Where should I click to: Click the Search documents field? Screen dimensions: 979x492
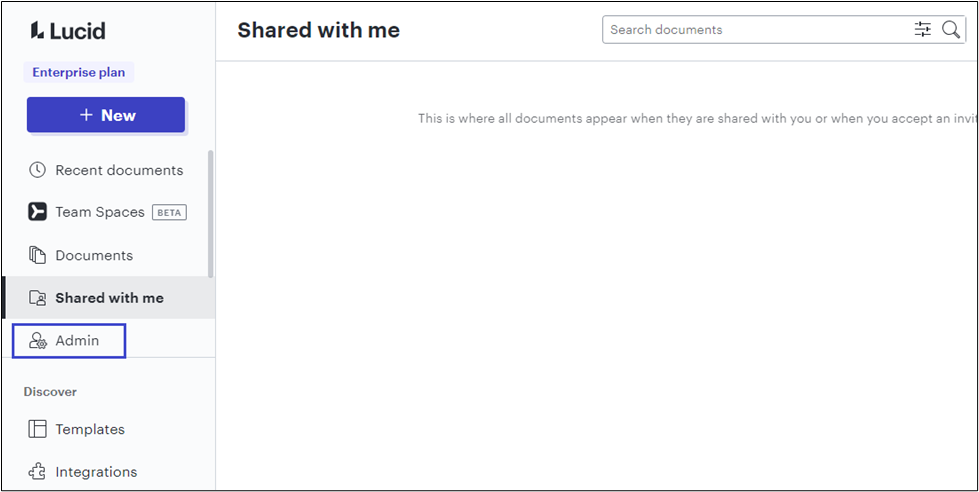click(x=755, y=30)
